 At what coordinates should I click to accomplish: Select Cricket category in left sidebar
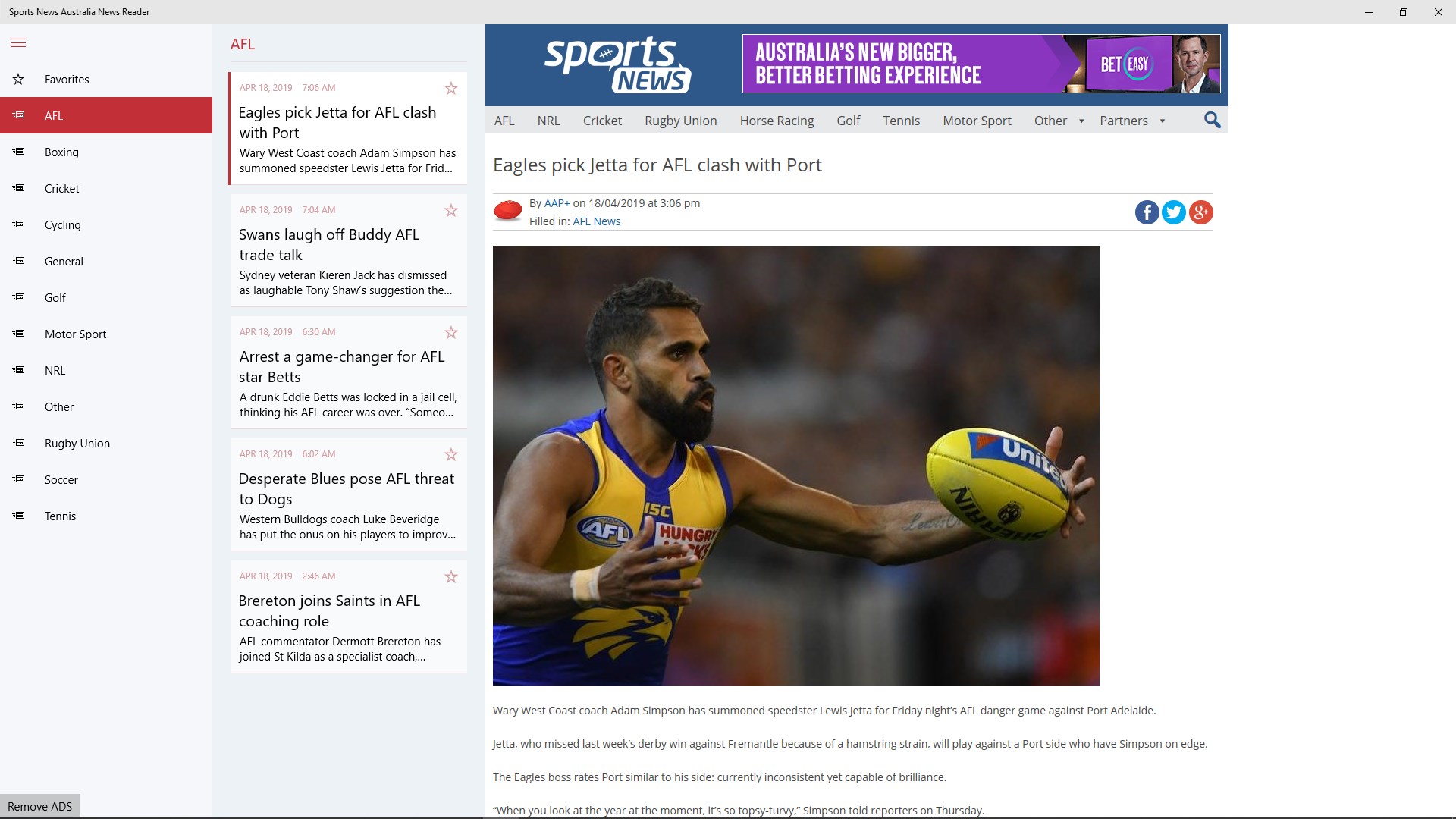[x=62, y=189]
